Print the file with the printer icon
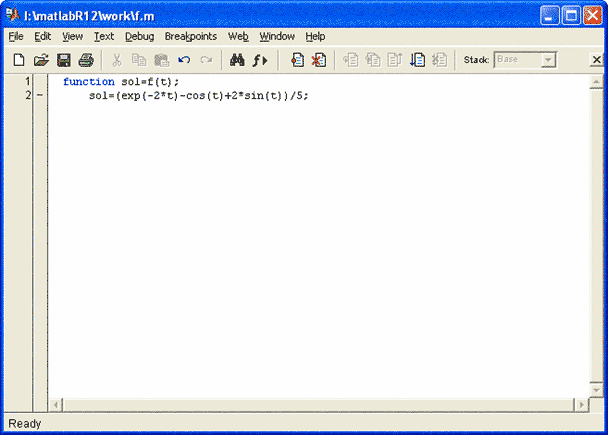608x435 pixels. (86, 60)
